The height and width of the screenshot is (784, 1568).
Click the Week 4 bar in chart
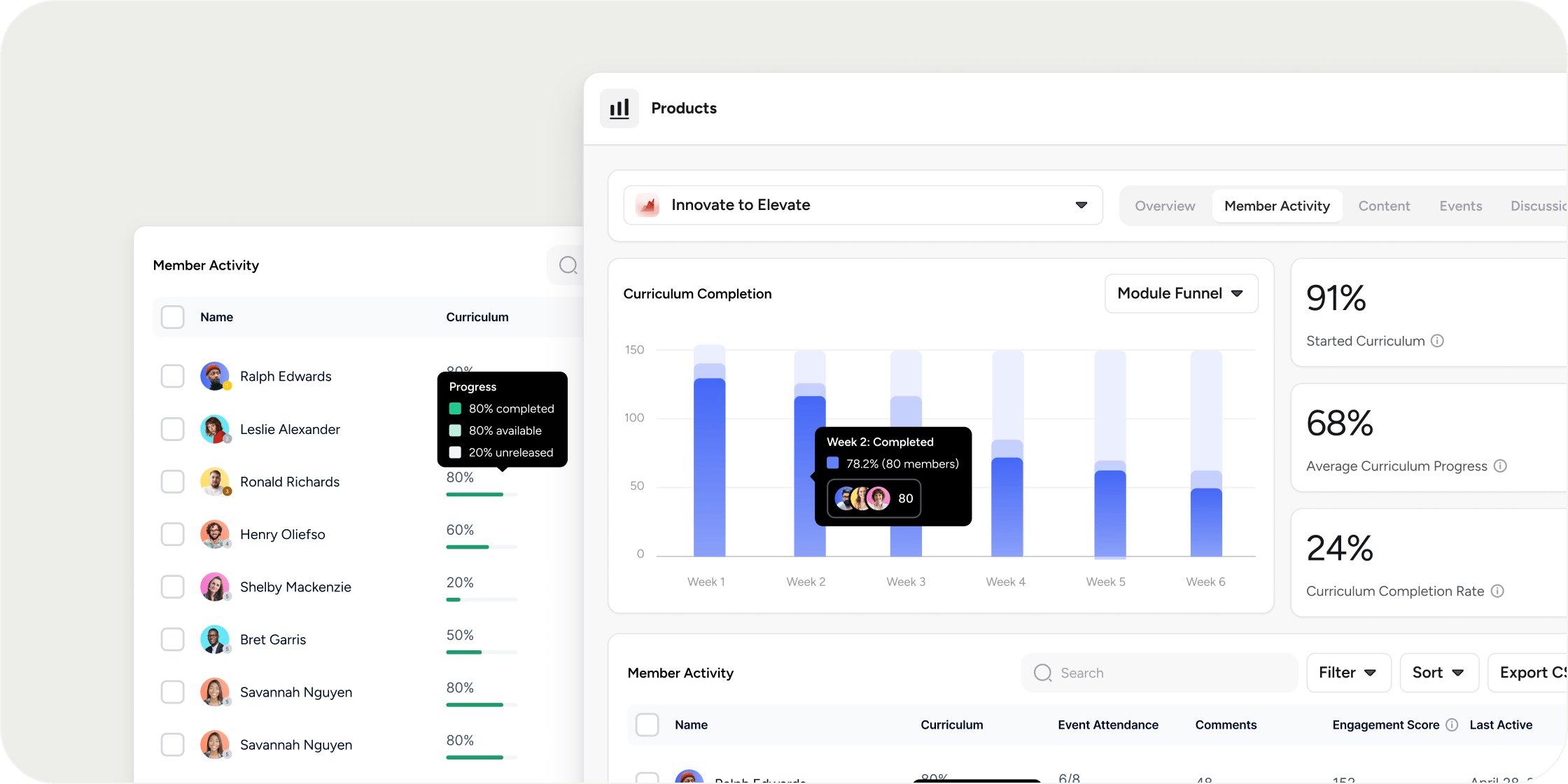click(1007, 454)
